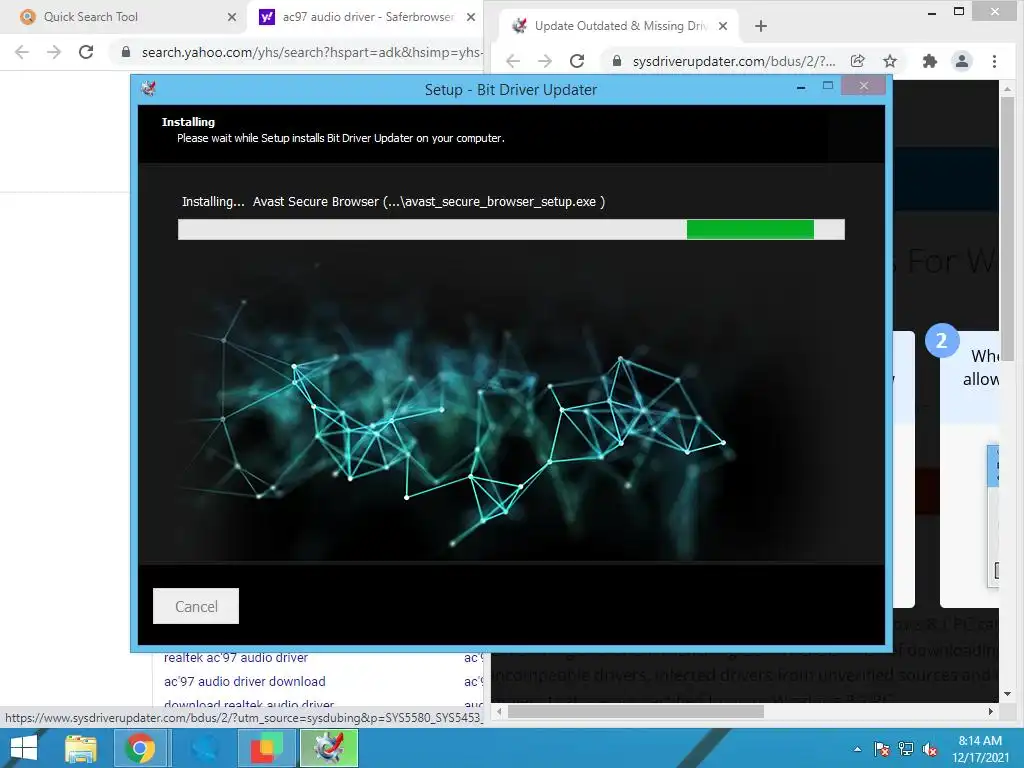The height and width of the screenshot is (768, 1024).
Task: Click the horizontal scrollbar right arrow
Action: click(x=991, y=711)
